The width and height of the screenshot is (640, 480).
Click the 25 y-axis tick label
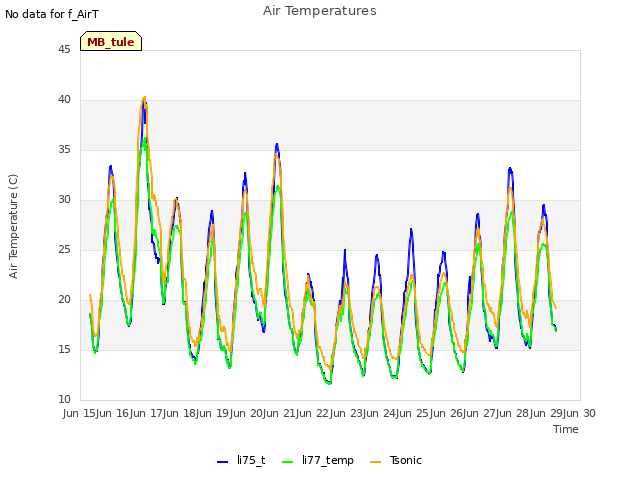(64, 249)
